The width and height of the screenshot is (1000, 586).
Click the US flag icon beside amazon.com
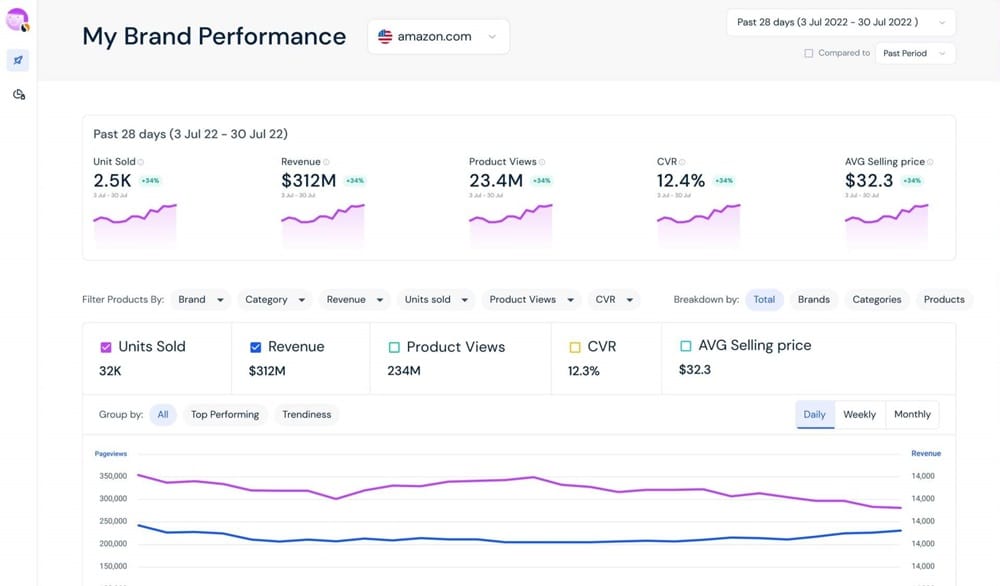click(x=385, y=36)
